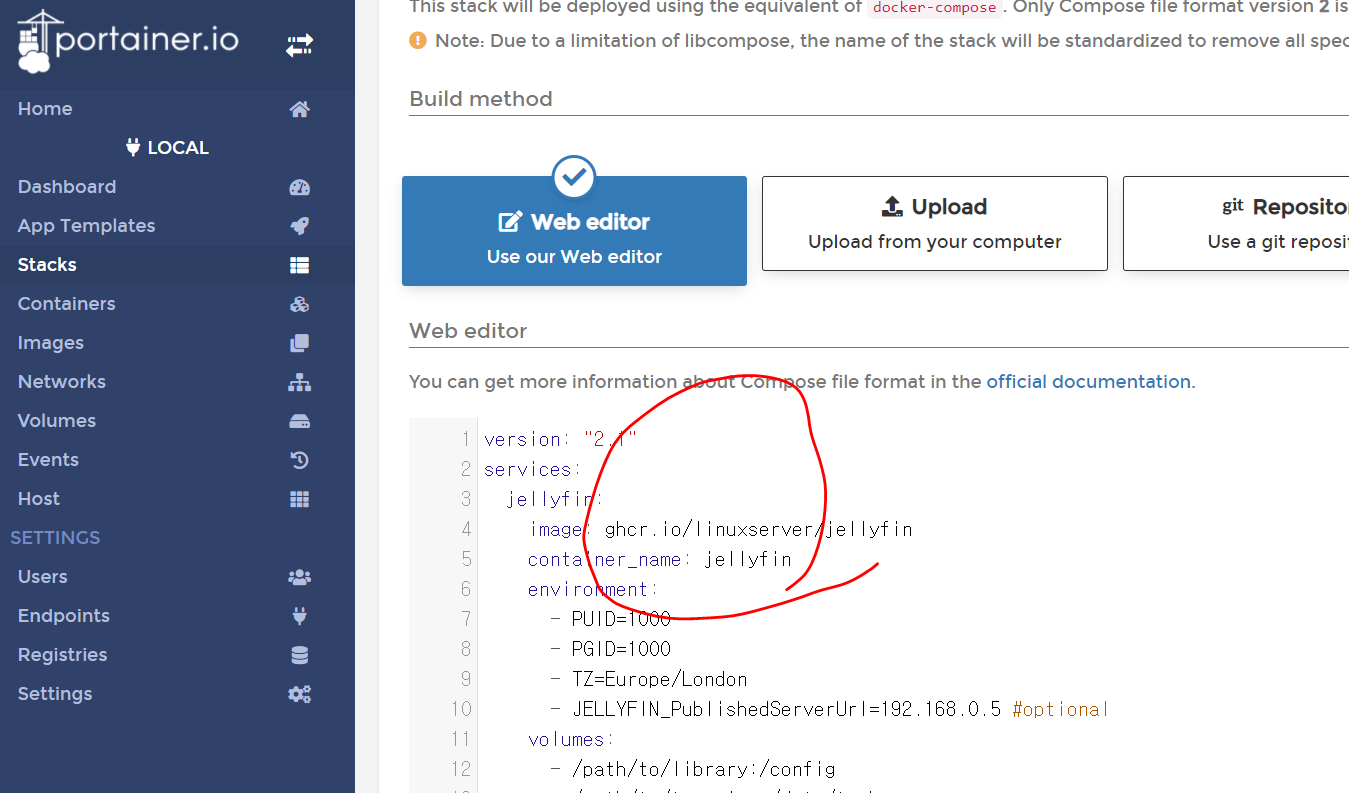Navigate to Networks

pos(177,382)
